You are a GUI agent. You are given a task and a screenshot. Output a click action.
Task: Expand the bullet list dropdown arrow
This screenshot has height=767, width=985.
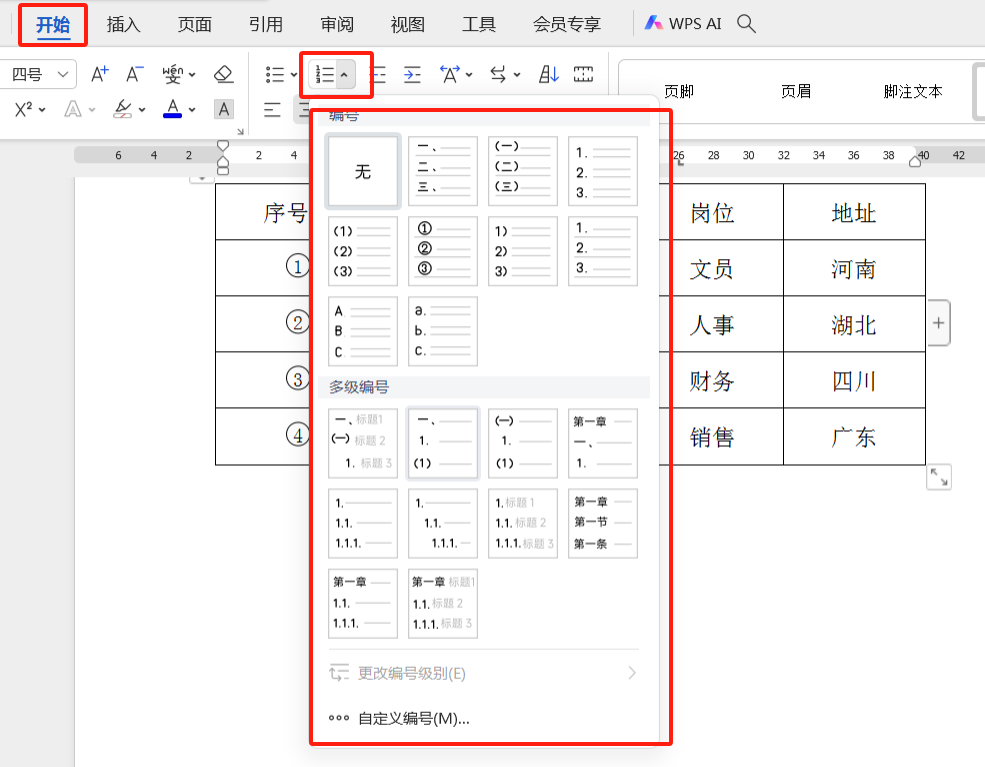coord(293,75)
